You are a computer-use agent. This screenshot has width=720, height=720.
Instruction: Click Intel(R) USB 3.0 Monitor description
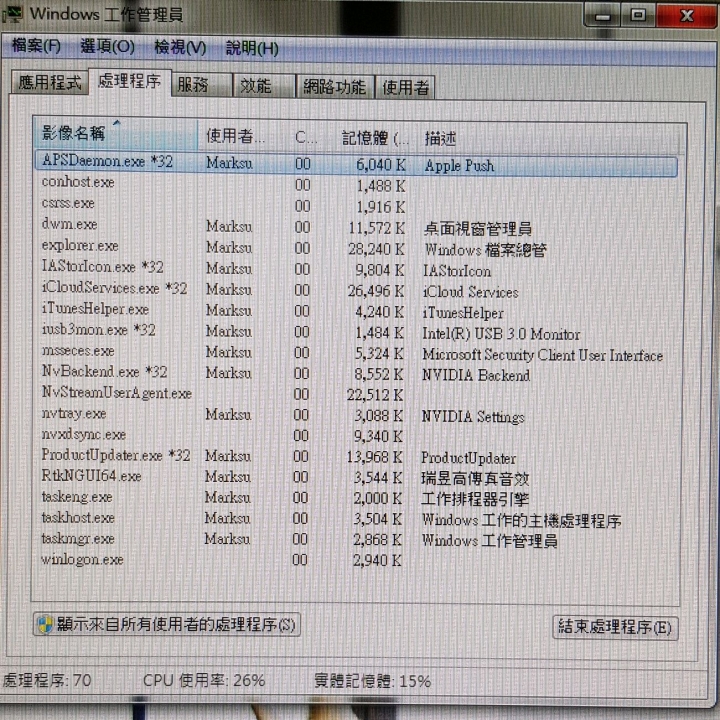[501, 334]
